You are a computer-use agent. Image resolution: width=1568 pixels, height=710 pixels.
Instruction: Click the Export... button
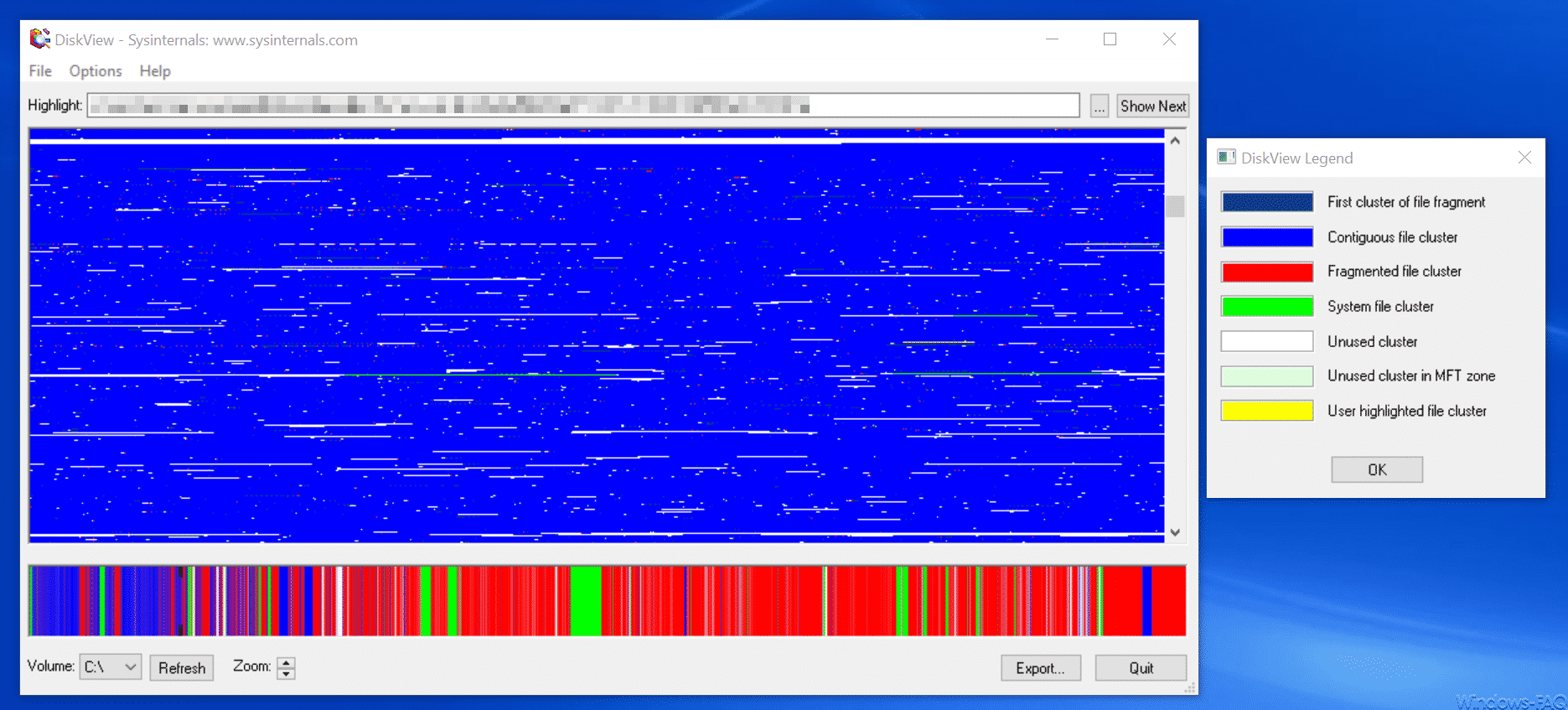[1040, 668]
